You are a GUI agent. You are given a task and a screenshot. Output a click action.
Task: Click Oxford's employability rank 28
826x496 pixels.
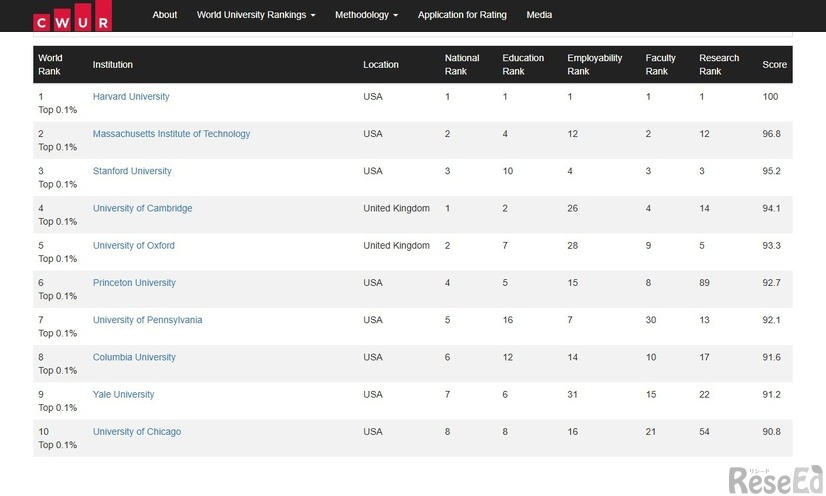573,245
